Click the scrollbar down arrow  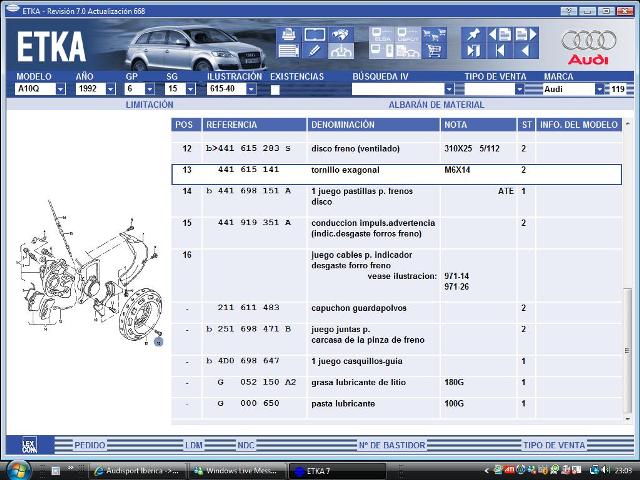point(627,419)
